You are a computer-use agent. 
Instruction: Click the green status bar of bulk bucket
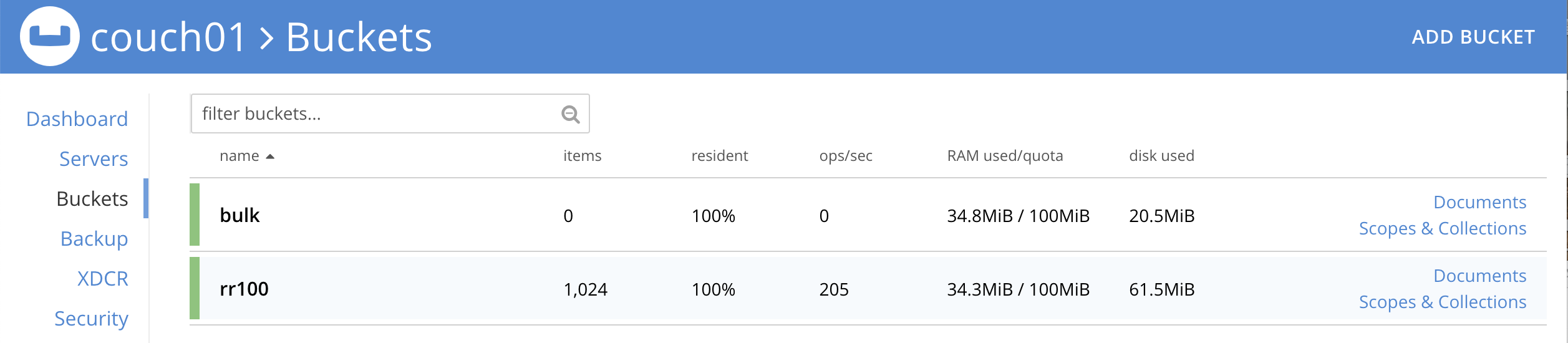[195, 215]
